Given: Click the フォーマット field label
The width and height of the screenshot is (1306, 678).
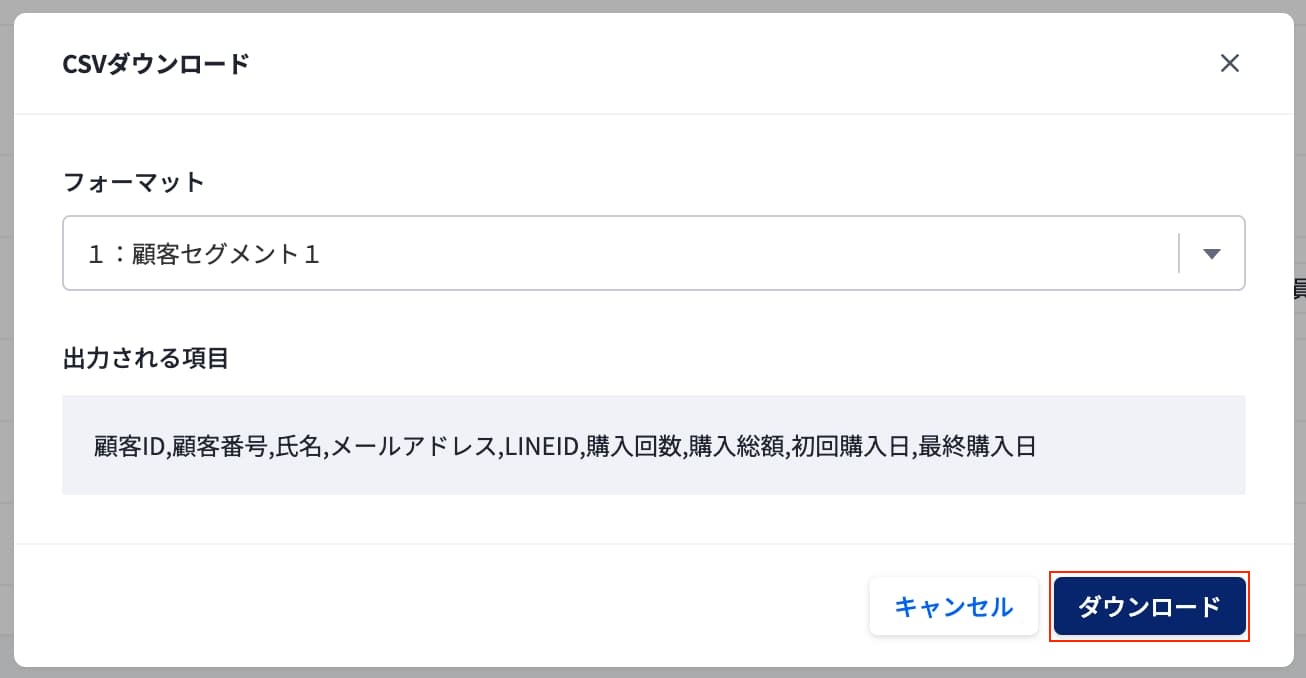Looking at the screenshot, I should tap(133, 182).
